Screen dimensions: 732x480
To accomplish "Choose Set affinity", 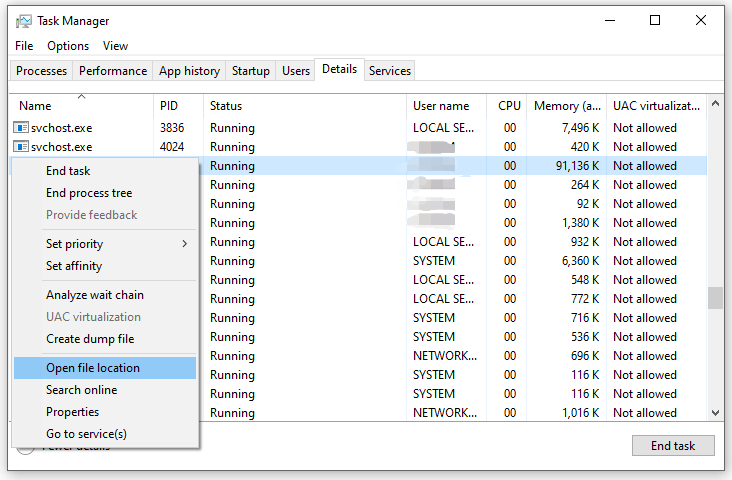I will tap(105, 266).
